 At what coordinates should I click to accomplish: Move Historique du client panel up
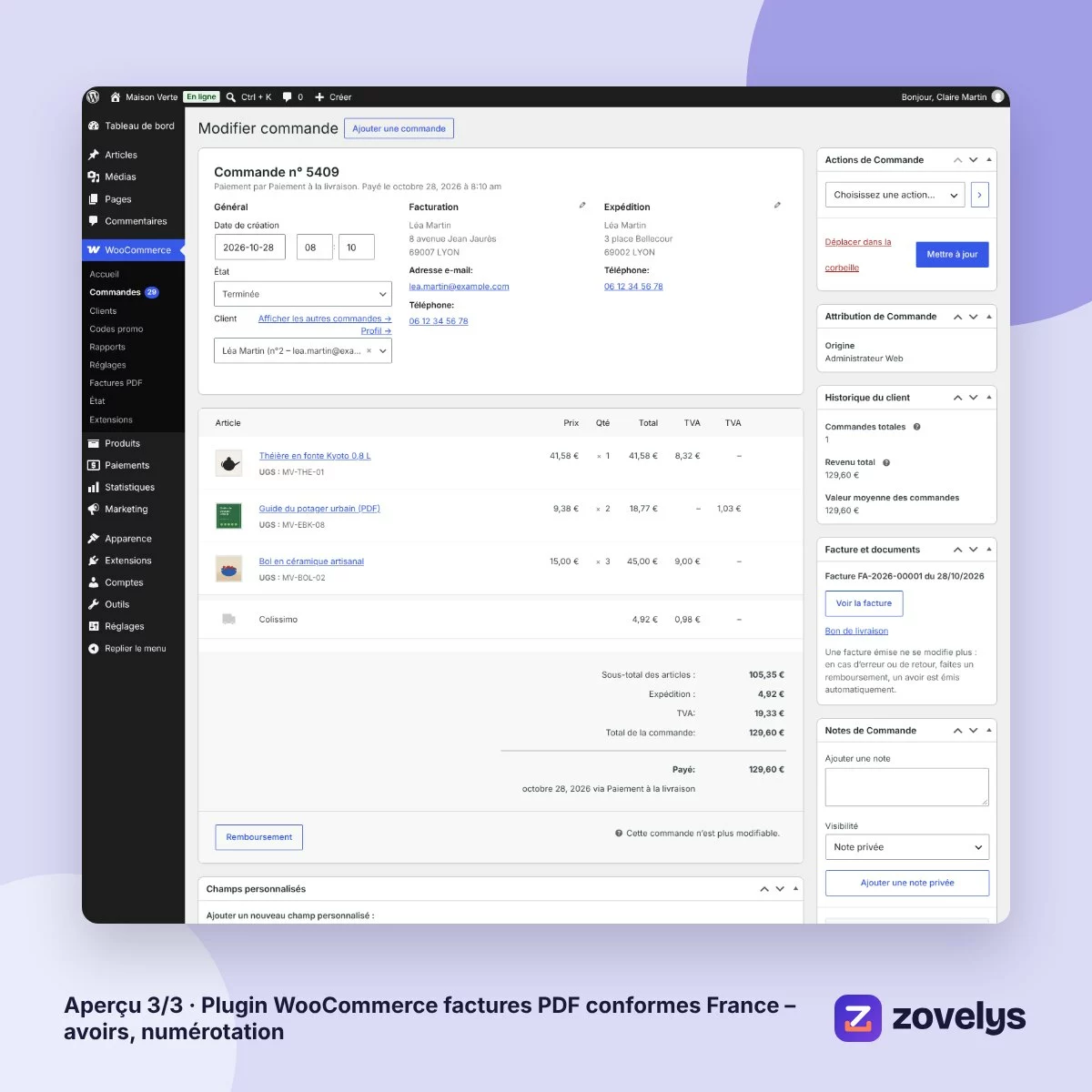click(957, 398)
